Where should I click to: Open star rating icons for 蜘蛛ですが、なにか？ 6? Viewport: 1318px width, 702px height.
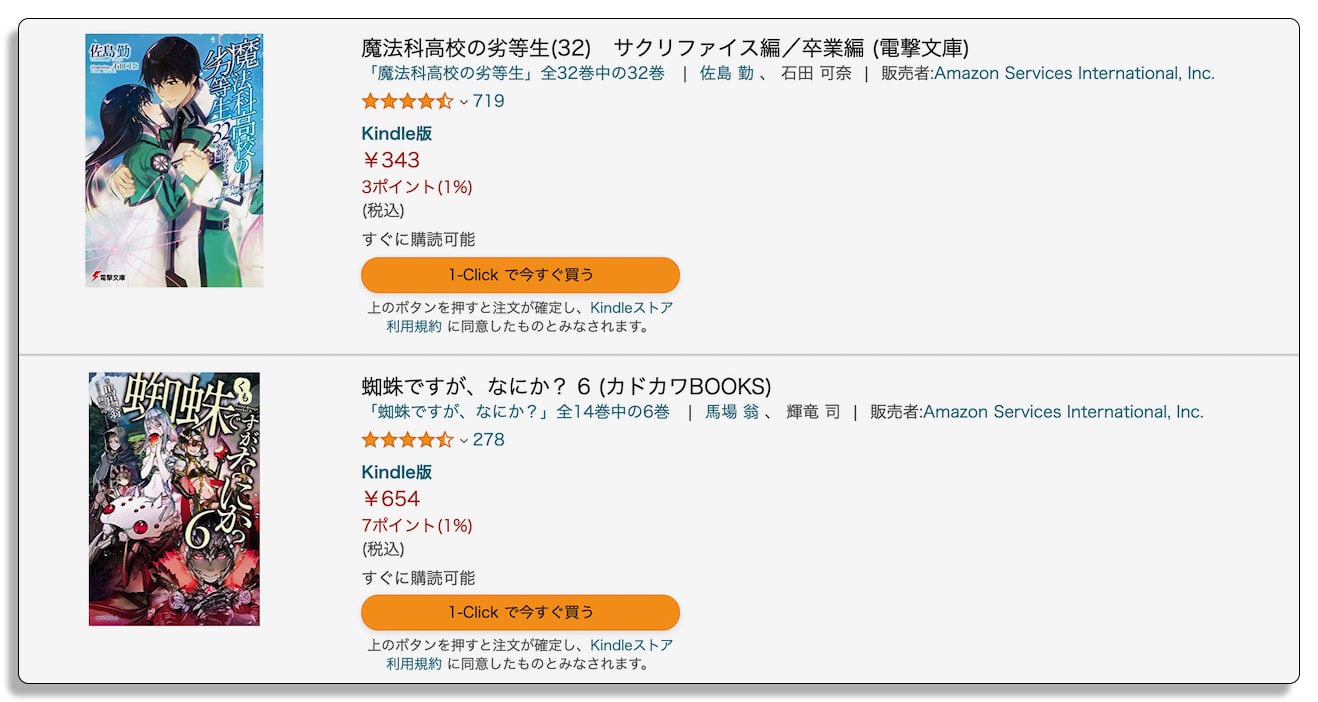tap(408, 440)
